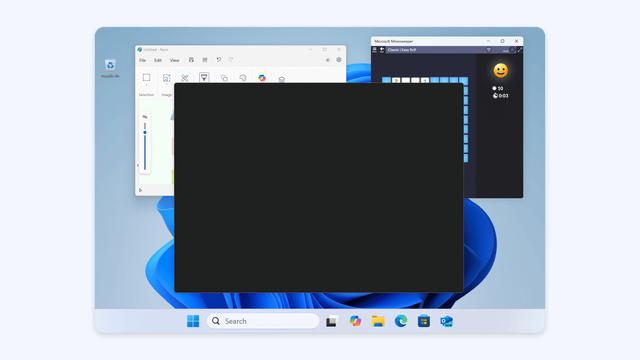Open the File menu in Paint
The image size is (640, 360).
pos(142,60)
